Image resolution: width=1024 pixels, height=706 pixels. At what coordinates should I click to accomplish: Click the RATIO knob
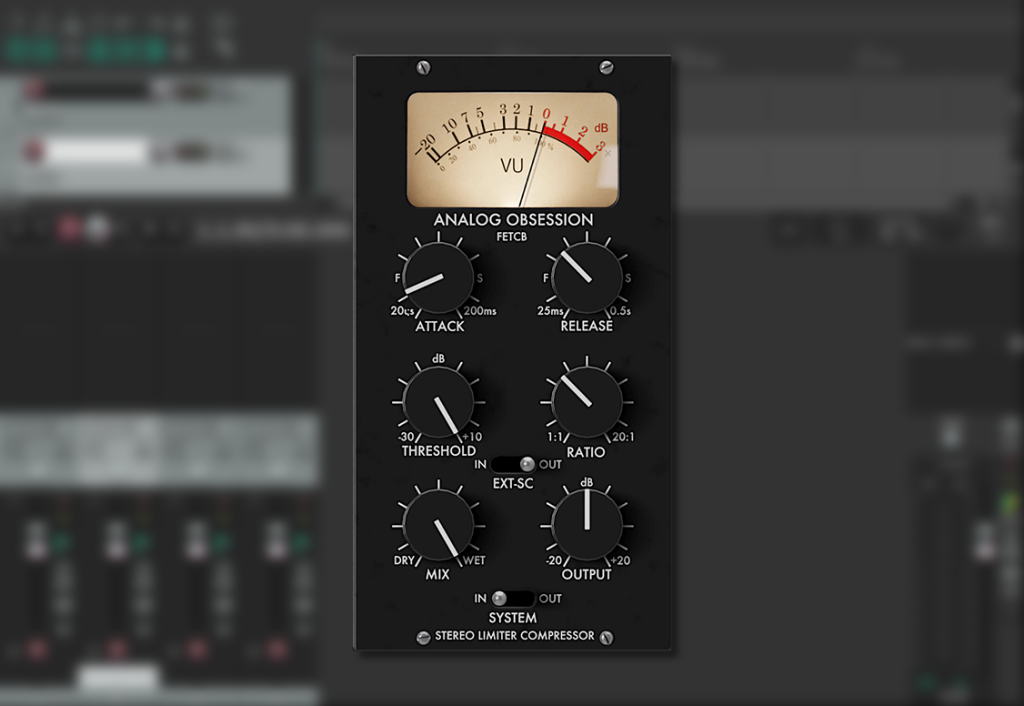pos(586,403)
